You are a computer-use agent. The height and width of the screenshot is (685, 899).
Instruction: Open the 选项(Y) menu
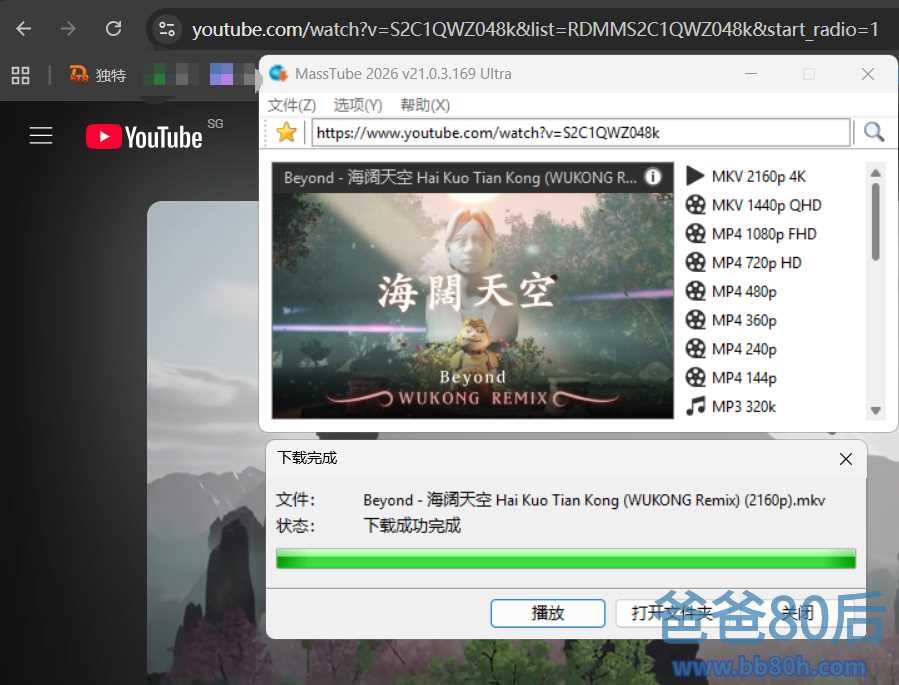358,105
